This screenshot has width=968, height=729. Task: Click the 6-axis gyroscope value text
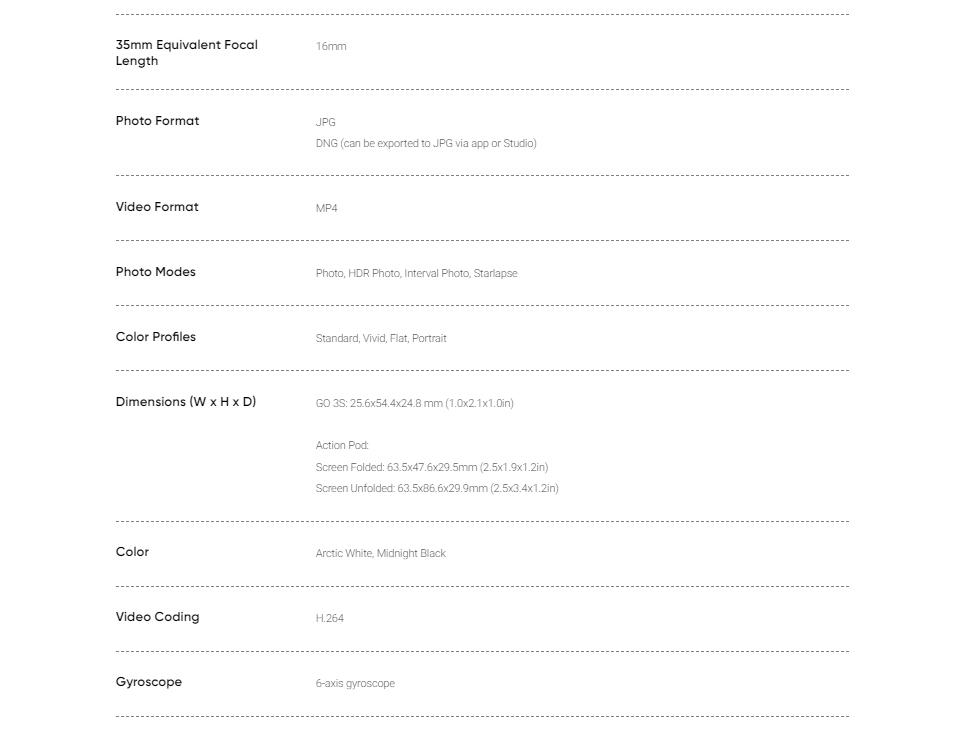[x=355, y=683]
